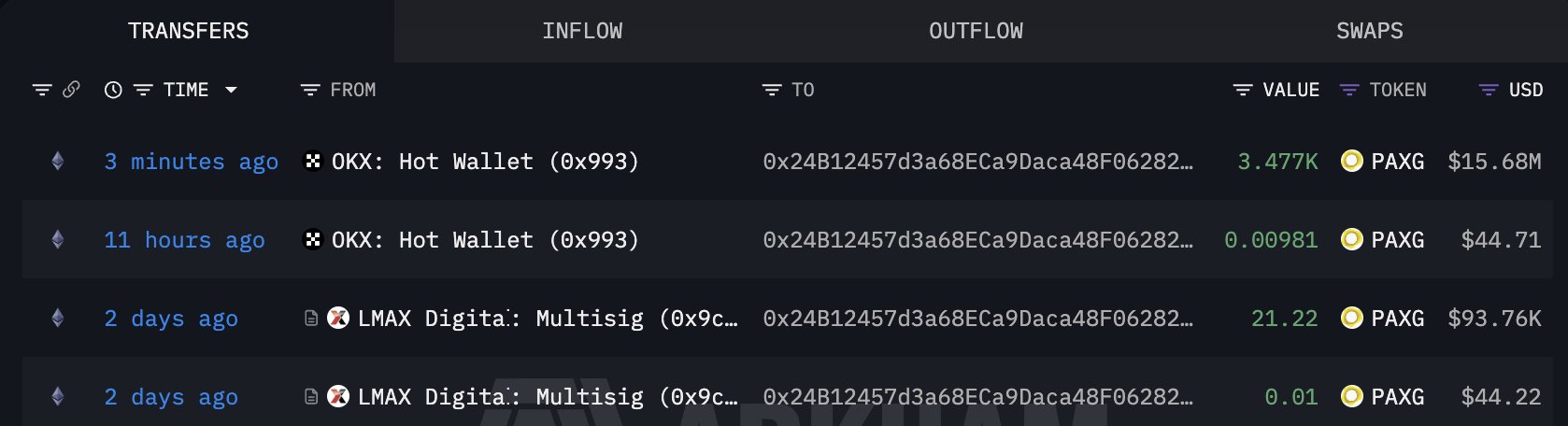Open the VALUE column filter
The height and width of the screenshot is (426, 1568).
point(1243,90)
